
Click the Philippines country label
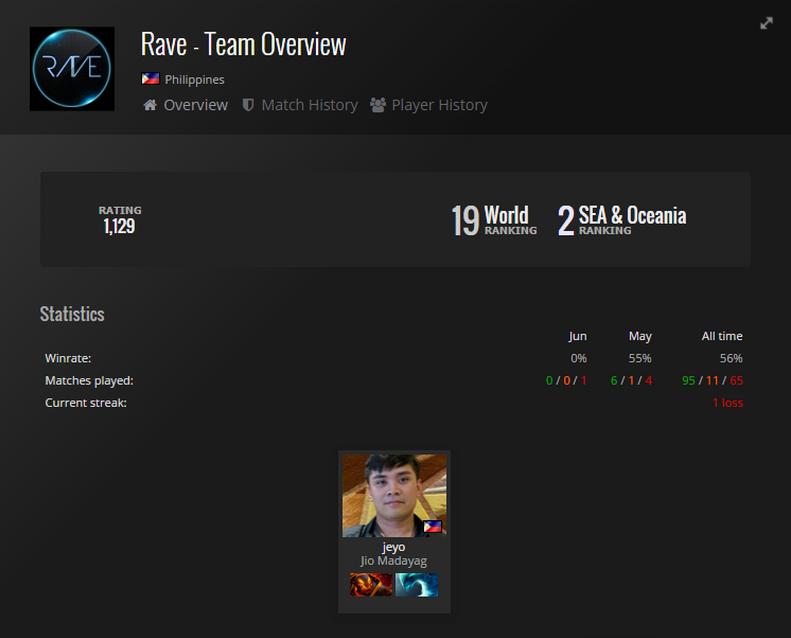click(x=194, y=80)
